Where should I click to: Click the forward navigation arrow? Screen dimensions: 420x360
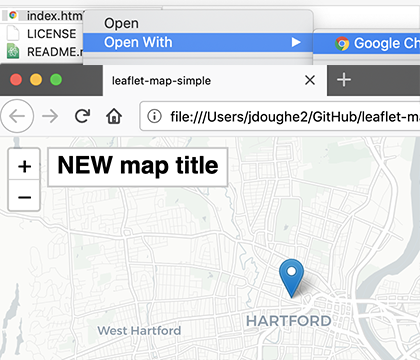point(50,116)
